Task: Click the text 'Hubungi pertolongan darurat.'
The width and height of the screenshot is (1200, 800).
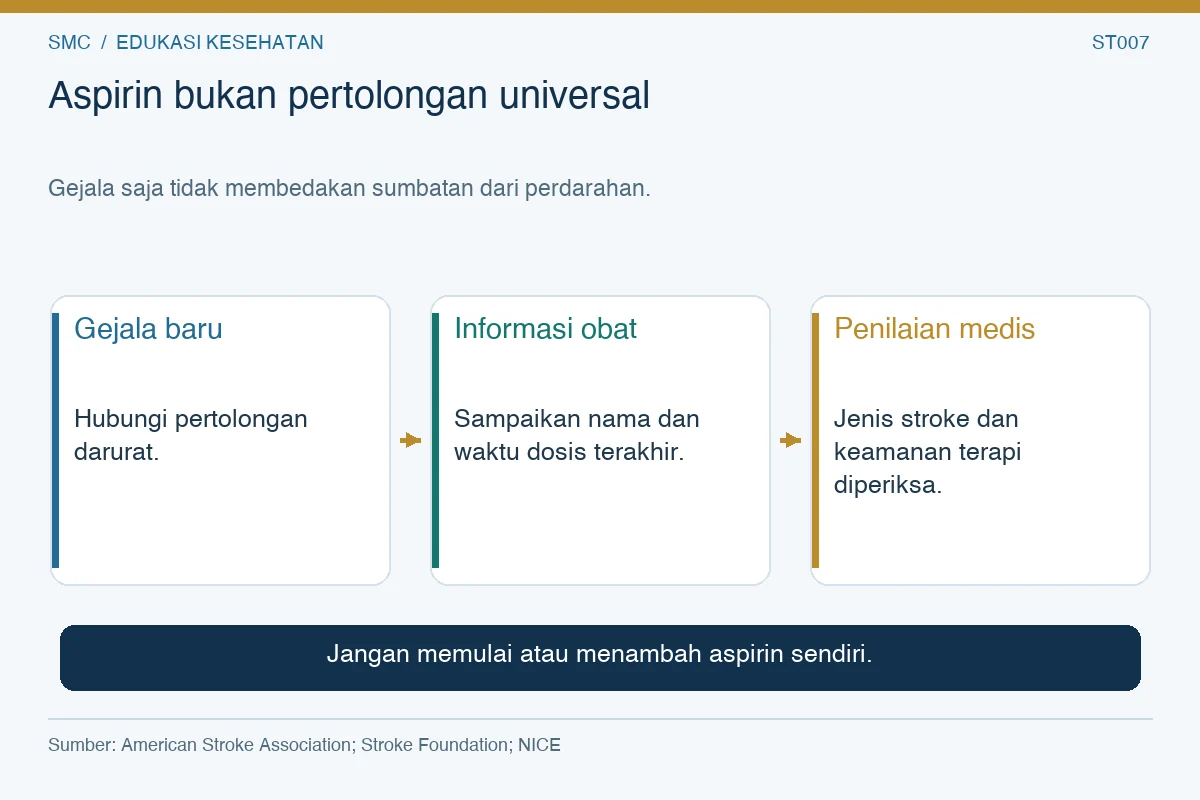Action: 191,435
